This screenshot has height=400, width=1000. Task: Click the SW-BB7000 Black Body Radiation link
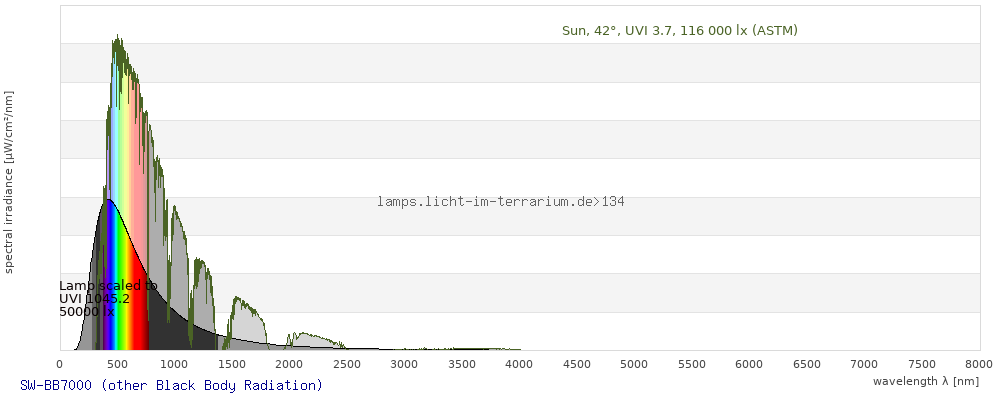[171, 385]
